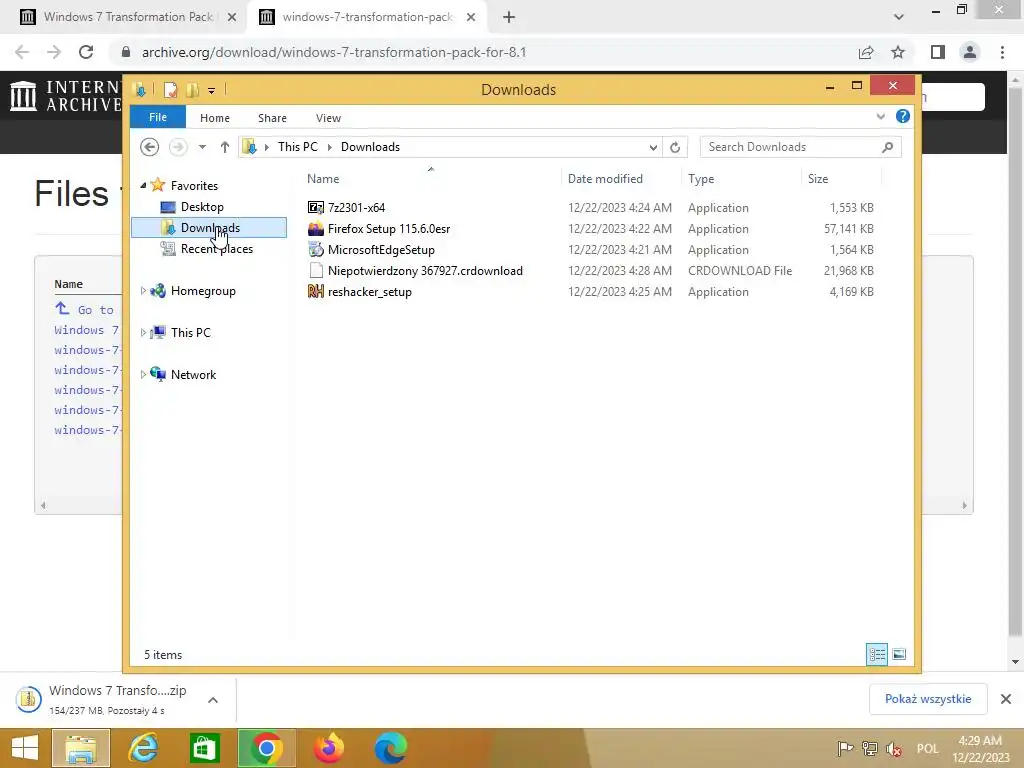1024x768 pixels.
Task: Bookmark this page with the star icon
Action: click(x=898, y=52)
